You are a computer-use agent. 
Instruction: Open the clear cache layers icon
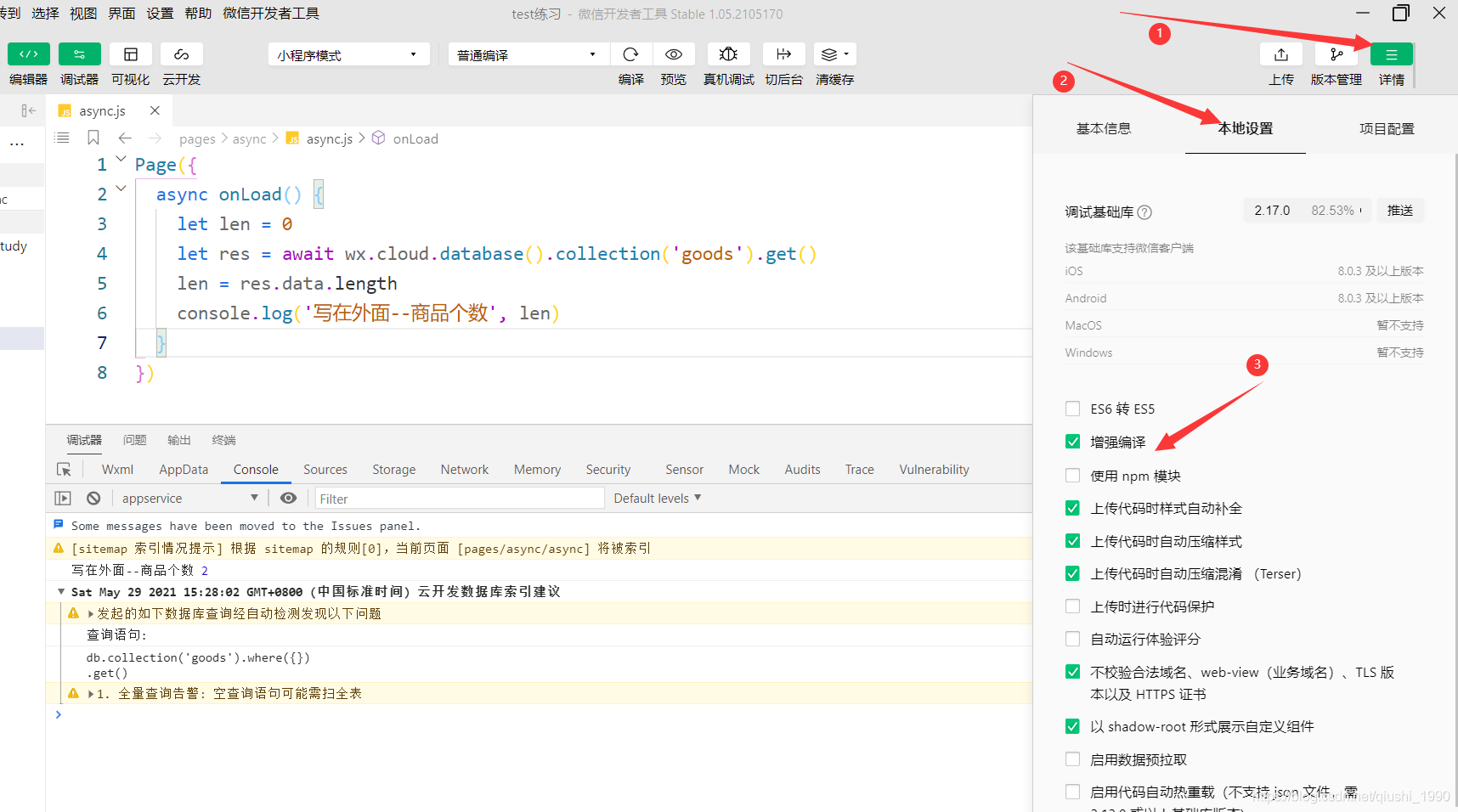point(834,54)
